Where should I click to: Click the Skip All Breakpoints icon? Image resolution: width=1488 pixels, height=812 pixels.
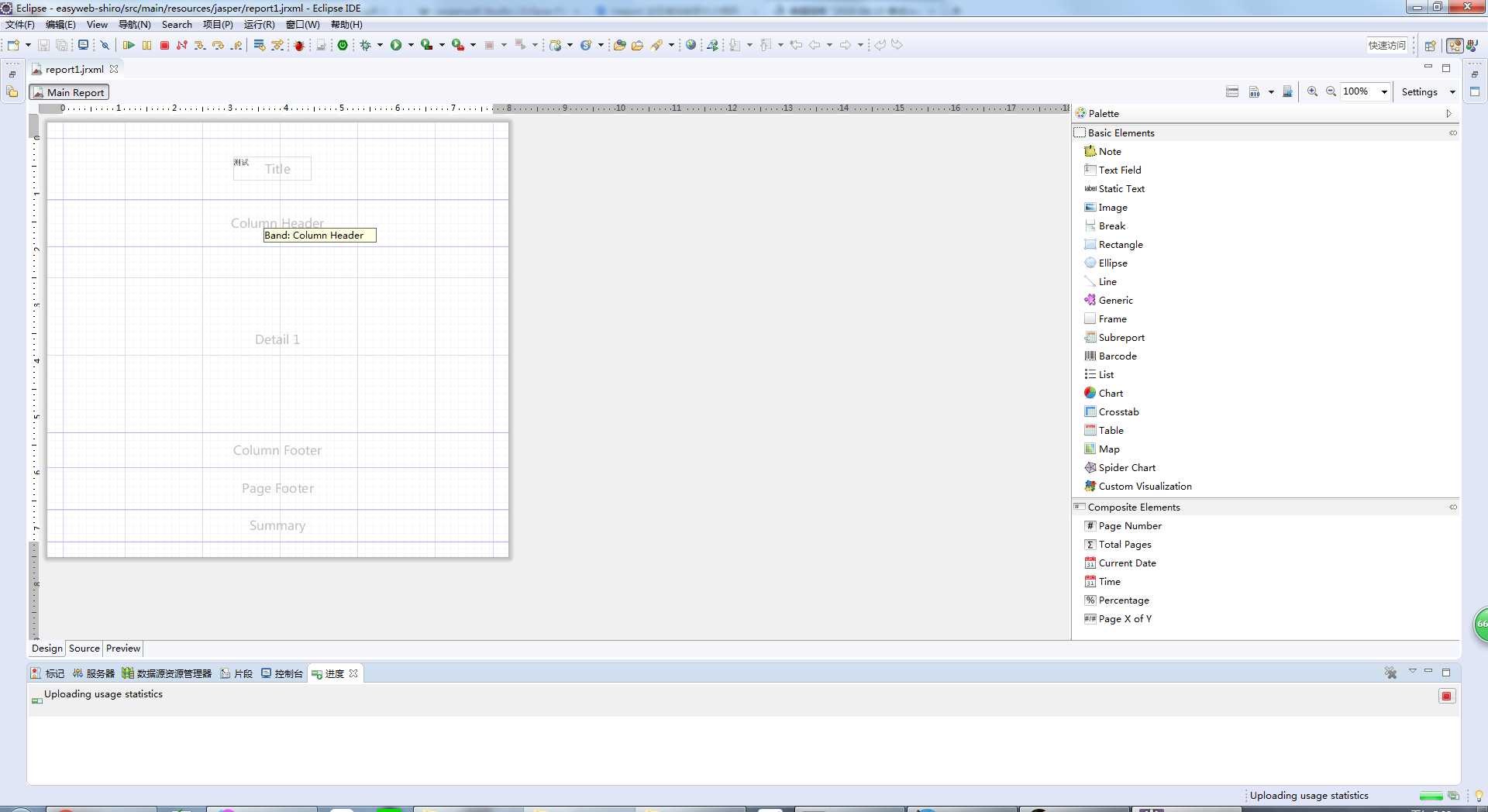tap(105, 45)
